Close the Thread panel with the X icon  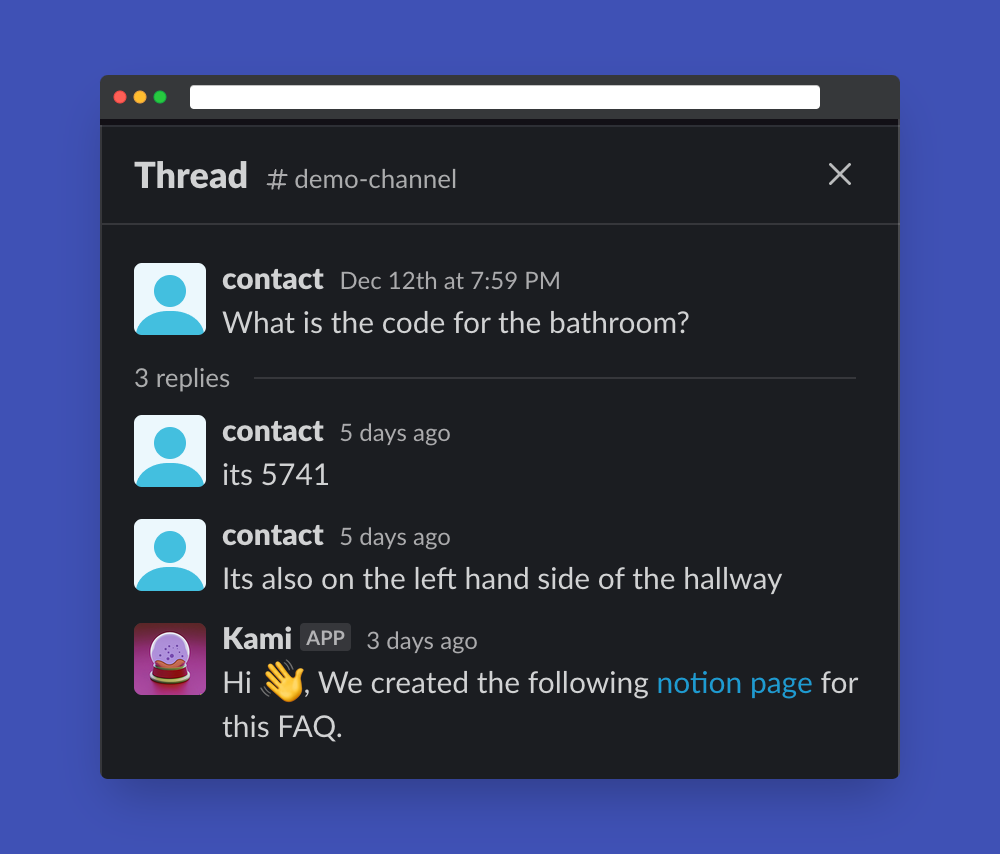click(839, 174)
